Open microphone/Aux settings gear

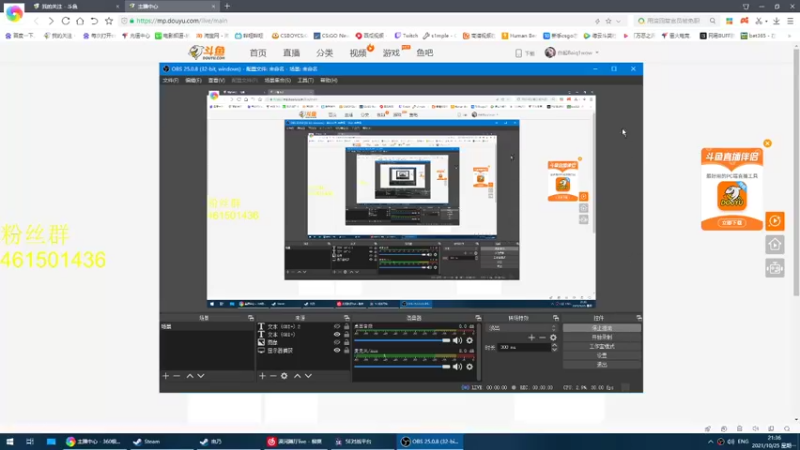pos(469,366)
